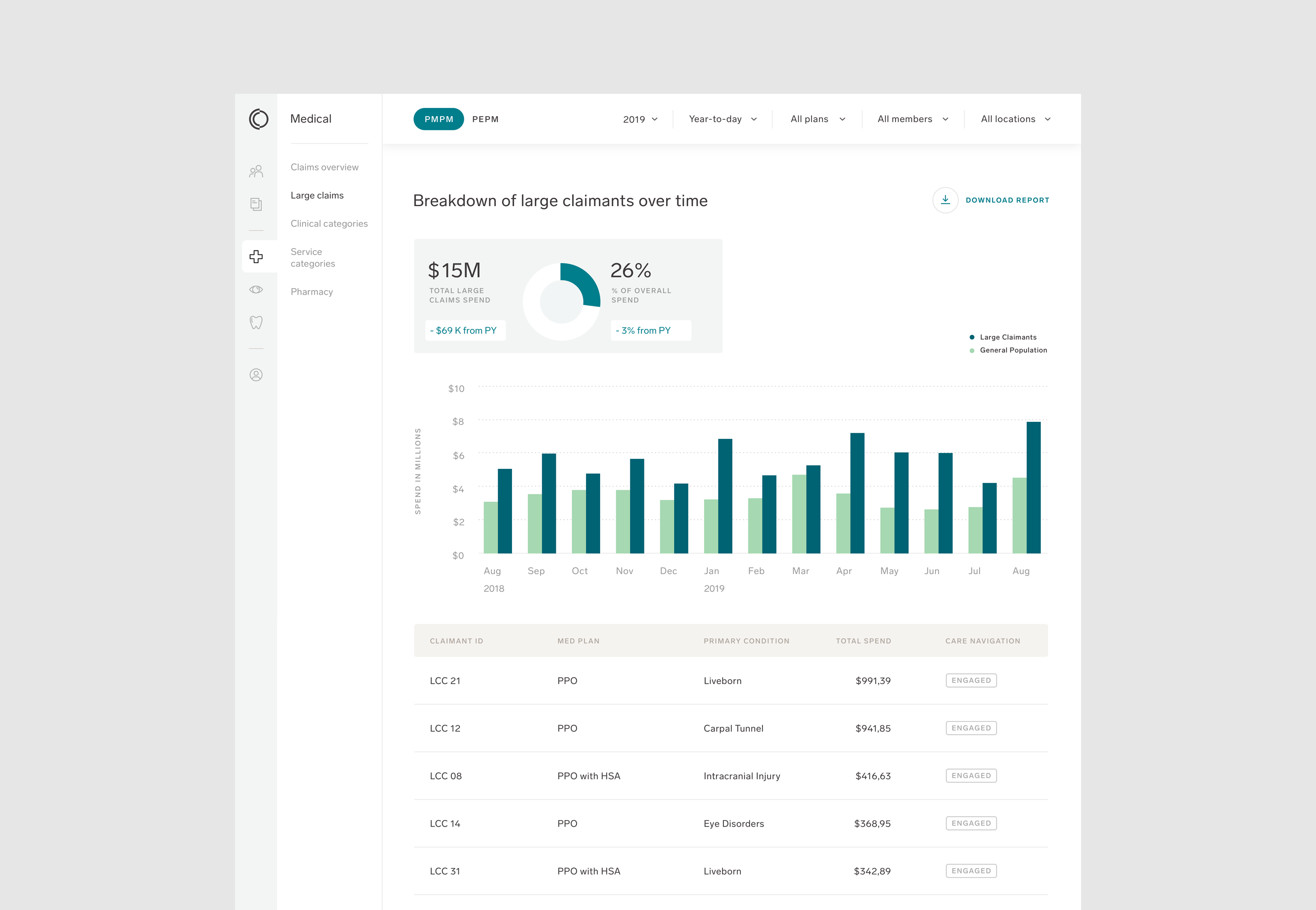Viewport: 1316px width, 910px height.
Task: Click the circular company logo icon
Action: tap(258, 119)
